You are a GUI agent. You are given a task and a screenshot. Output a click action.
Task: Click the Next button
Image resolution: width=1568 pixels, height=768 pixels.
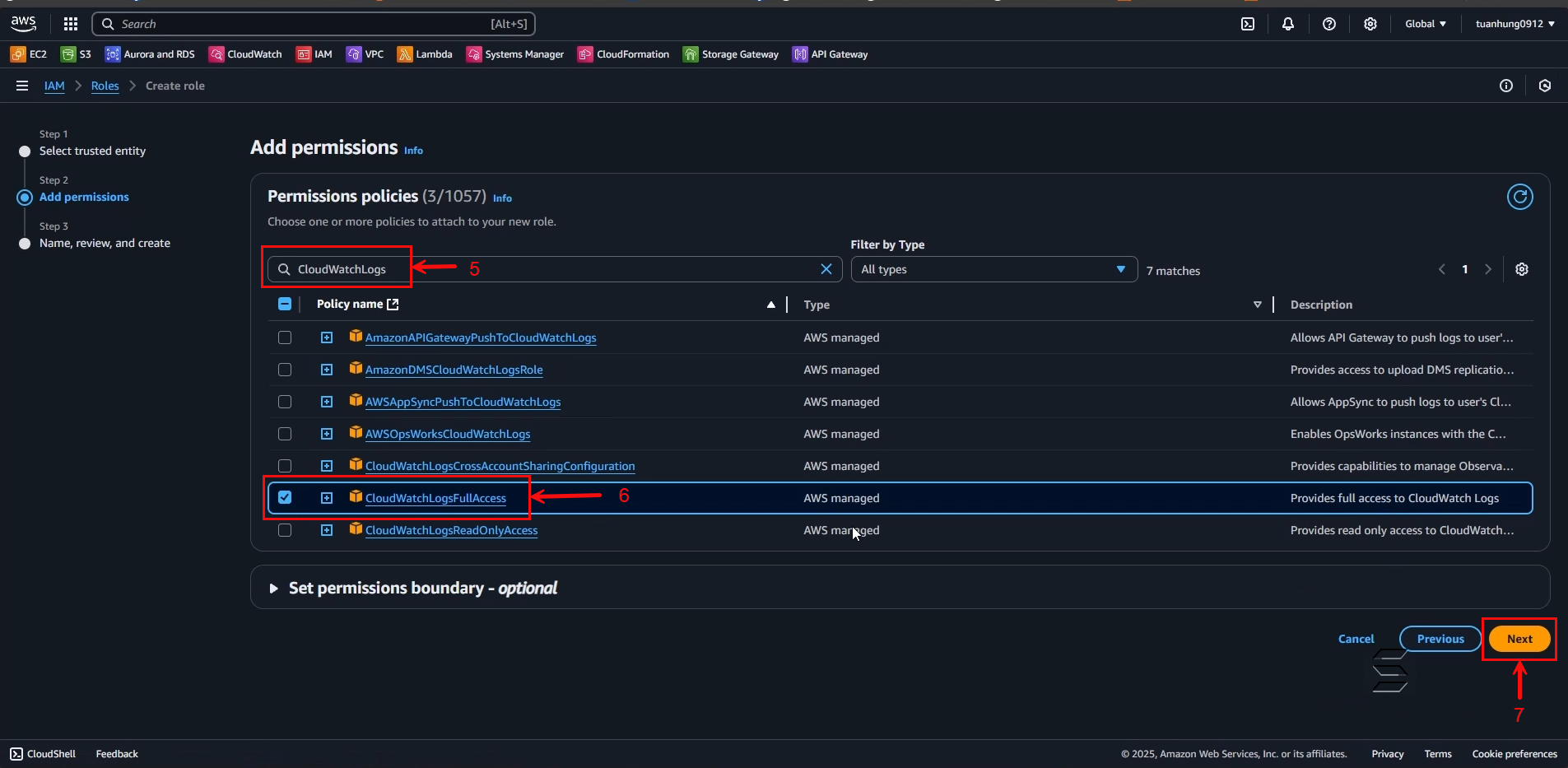pyautogui.click(x=1519, y=639)
